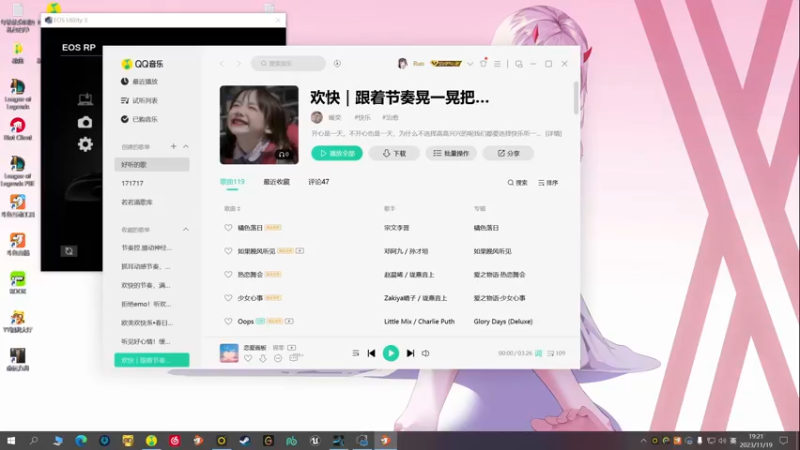
Task: Open the description details link [详情]
Action: click(554, 134)
